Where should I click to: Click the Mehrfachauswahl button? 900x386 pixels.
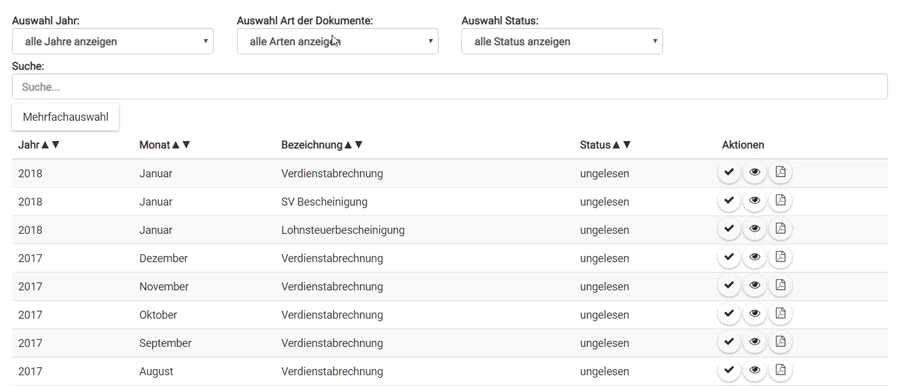65,117
